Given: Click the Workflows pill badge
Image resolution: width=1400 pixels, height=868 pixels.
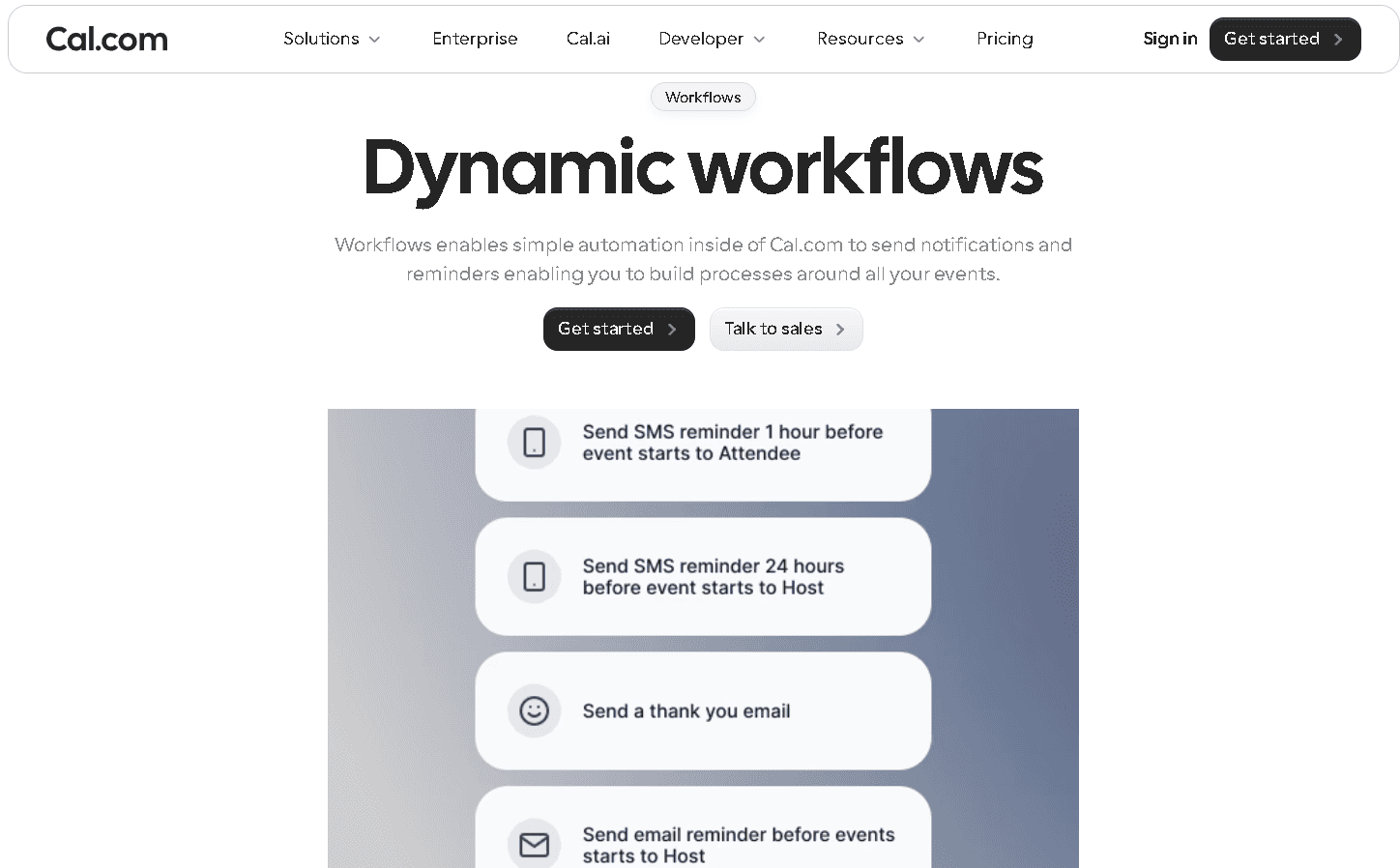Looking at the screenshot, I should click(703, 97).
